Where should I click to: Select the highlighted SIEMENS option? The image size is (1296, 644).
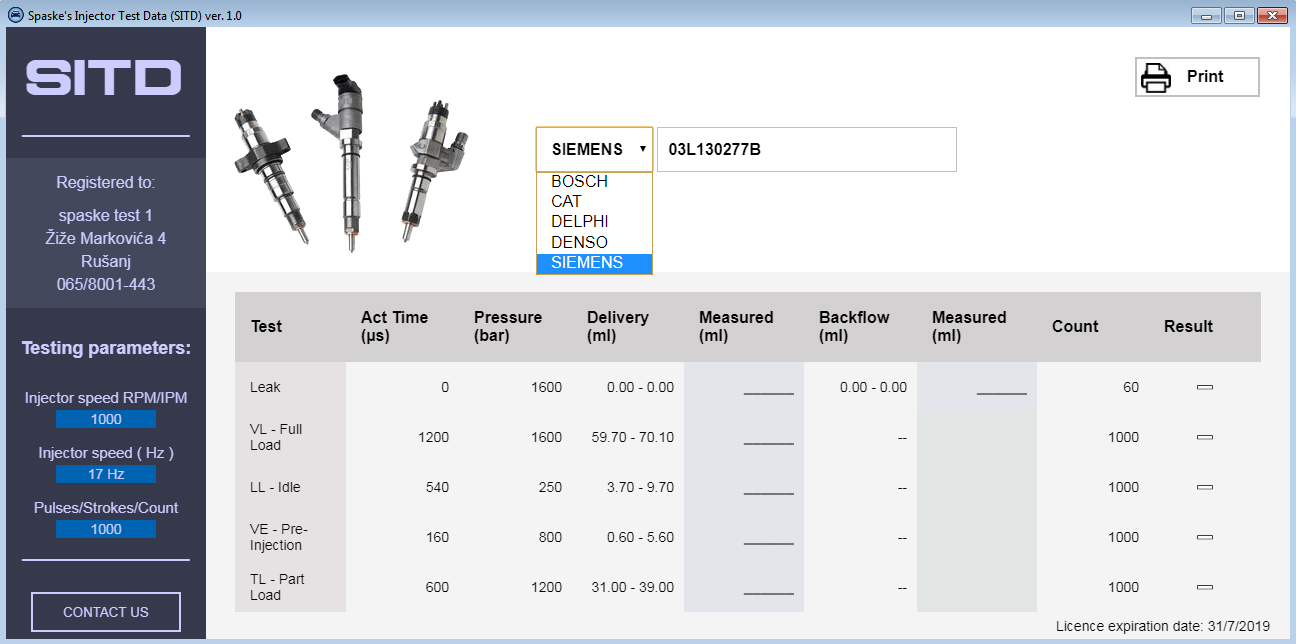click(x=594, y=263)
